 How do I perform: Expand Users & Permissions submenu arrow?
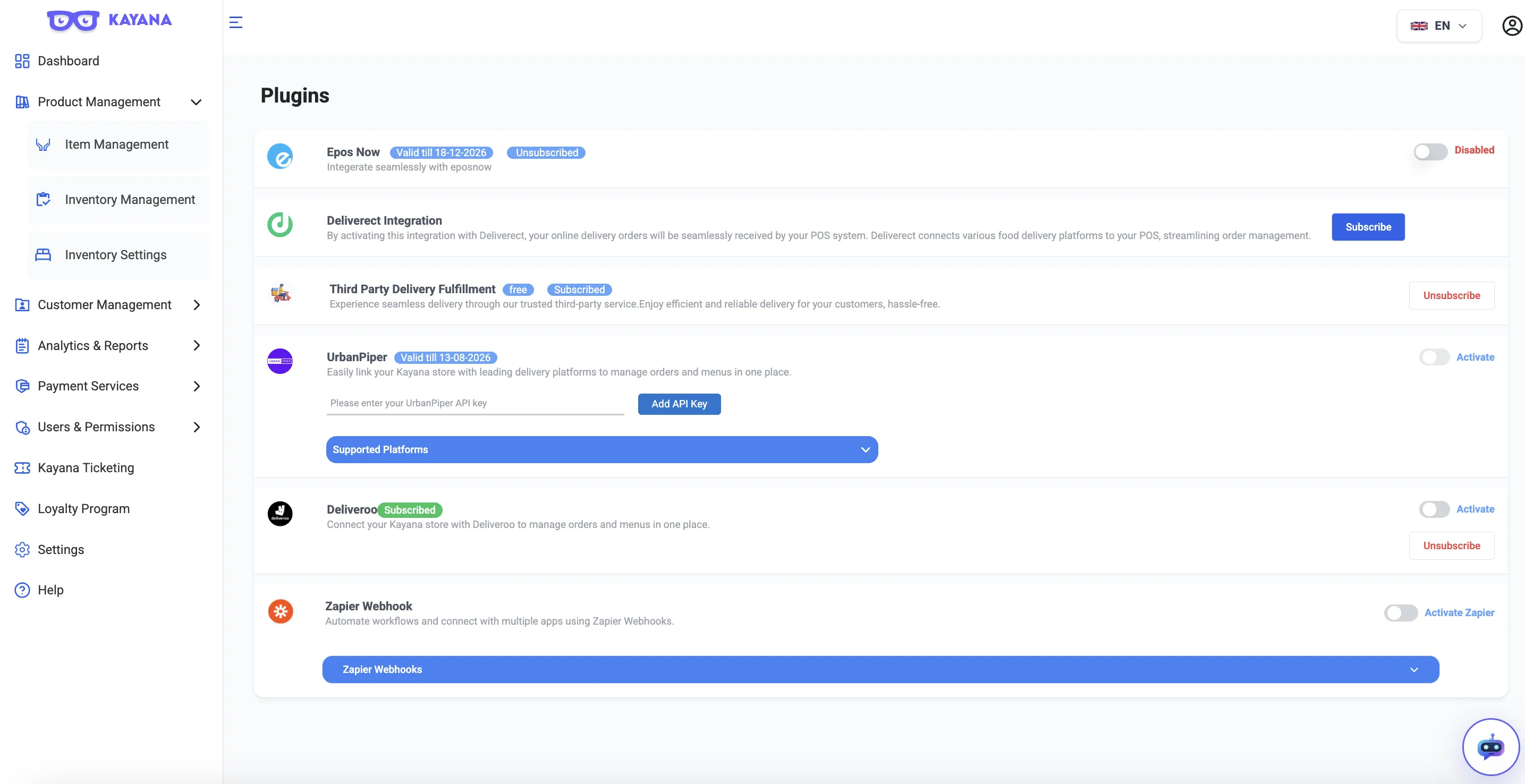[x=197, y=427]
